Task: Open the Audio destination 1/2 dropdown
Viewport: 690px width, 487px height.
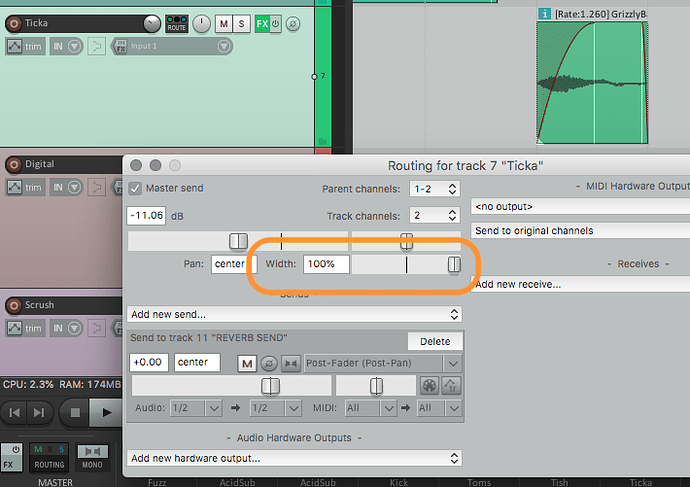Action: click(275, 408)
